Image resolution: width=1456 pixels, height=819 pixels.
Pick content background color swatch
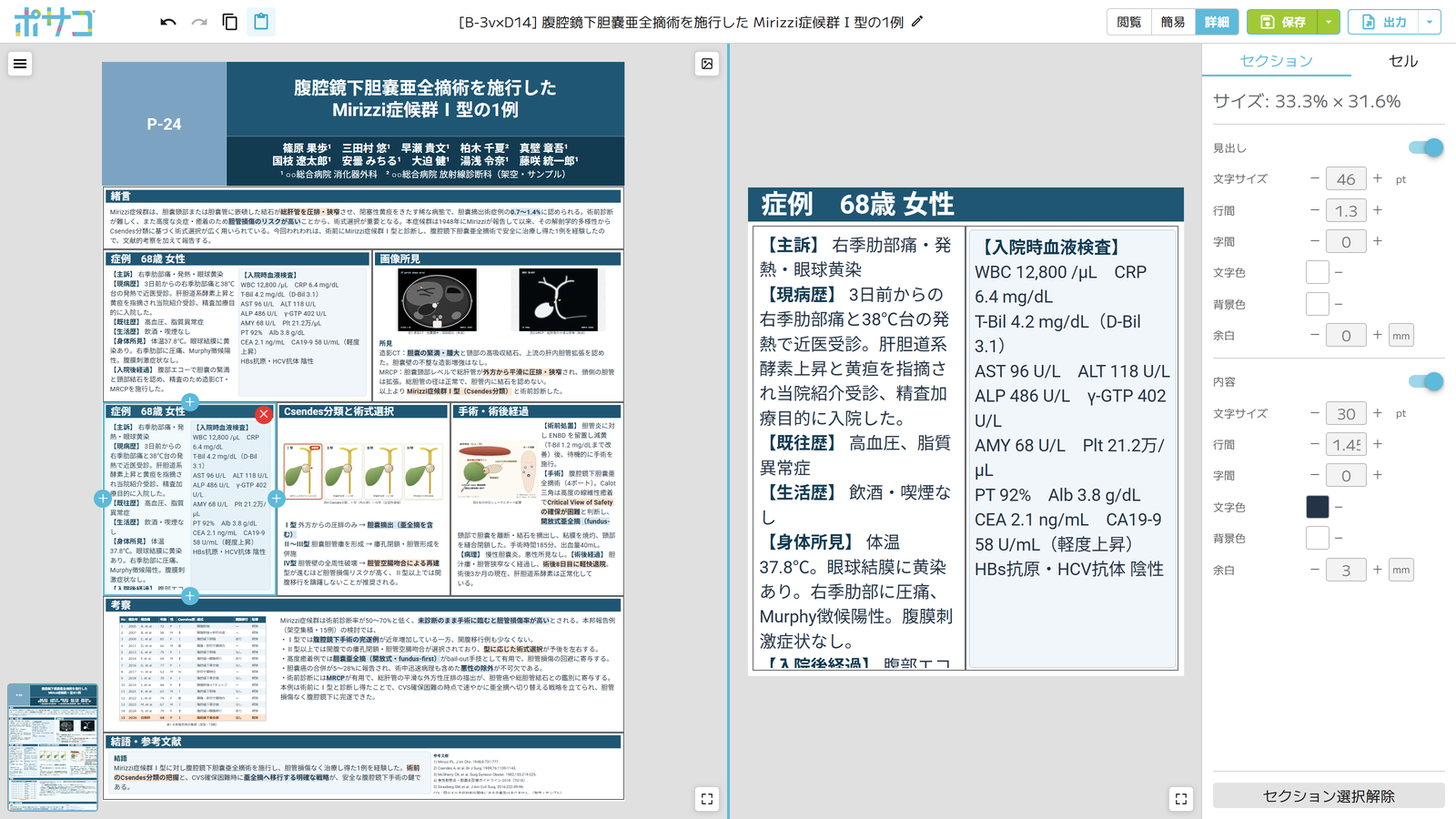[x=1317, y=538]
